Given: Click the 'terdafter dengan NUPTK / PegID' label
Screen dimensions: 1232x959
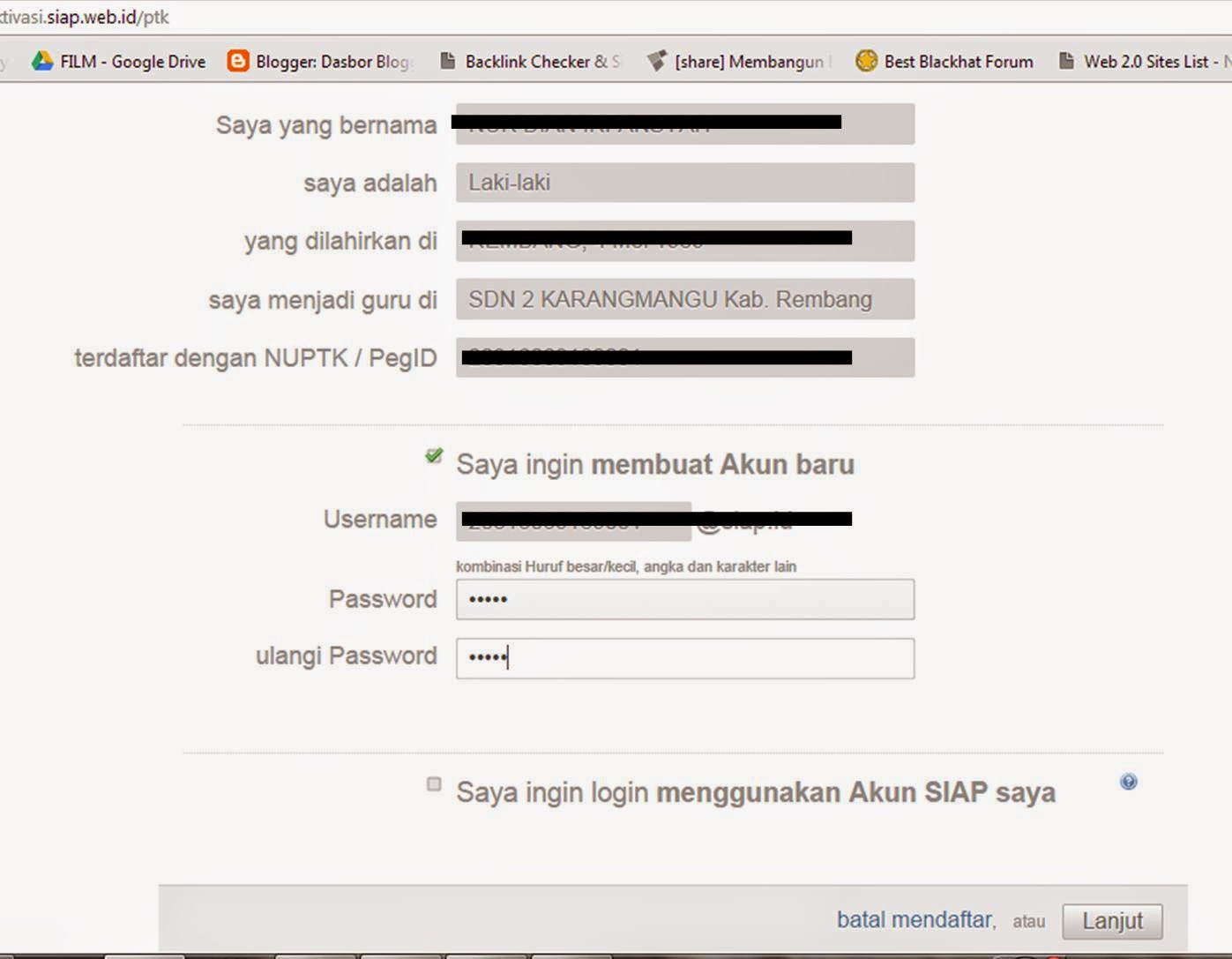Looking at the screenshot, I should tap(256, 358).
